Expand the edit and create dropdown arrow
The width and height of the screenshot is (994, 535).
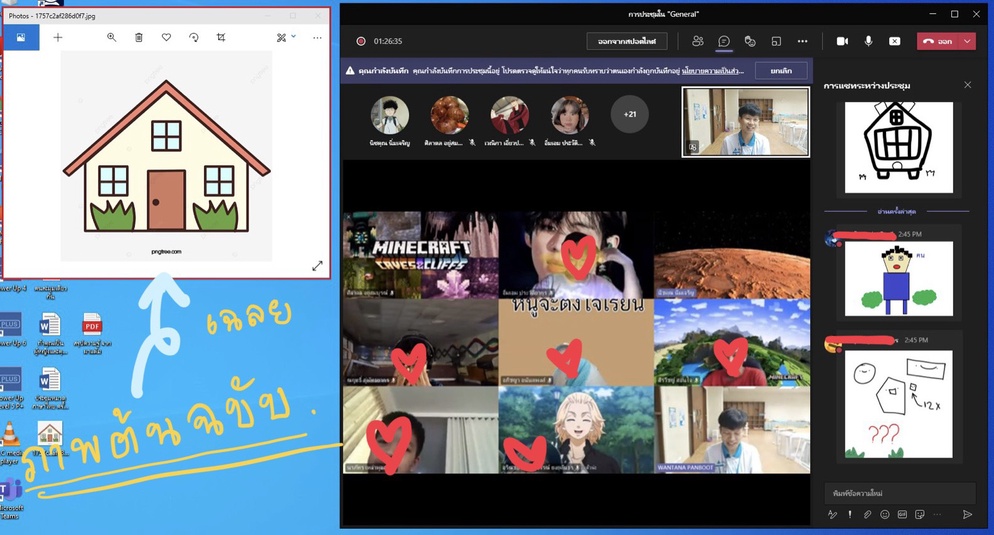coord(294,37)
